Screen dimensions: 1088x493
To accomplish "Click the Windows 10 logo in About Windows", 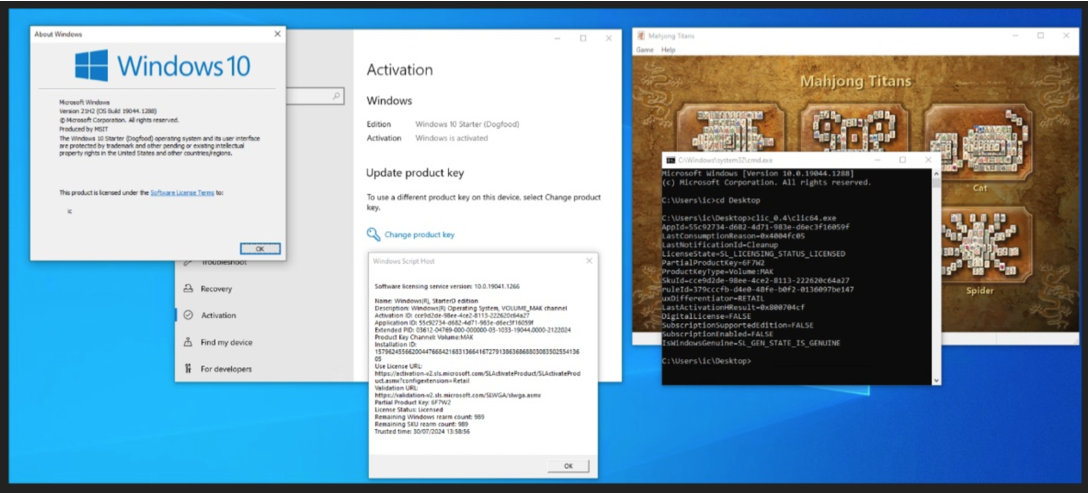I will tap(163, 66).
